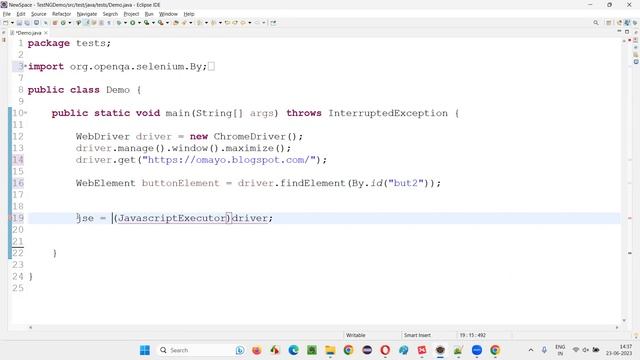640x360 pixels.
Task: Click line number 14 in the gutter
Action: point(18,160)
